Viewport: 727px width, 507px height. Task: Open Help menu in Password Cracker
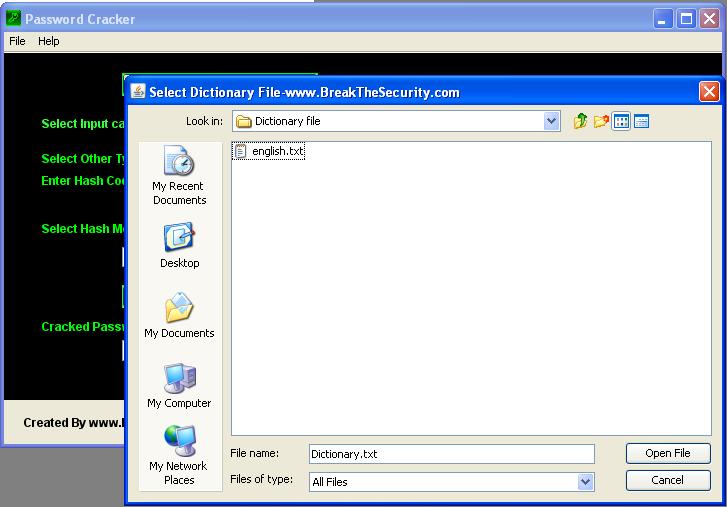(x=49, y=41)
